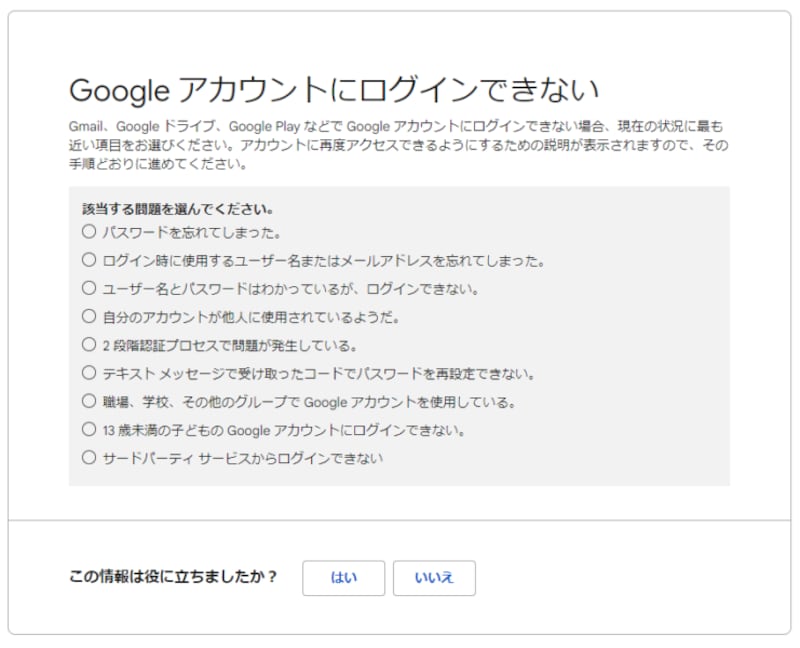Click the label text 'サードパーティ サービスからログインできない'

243,458
